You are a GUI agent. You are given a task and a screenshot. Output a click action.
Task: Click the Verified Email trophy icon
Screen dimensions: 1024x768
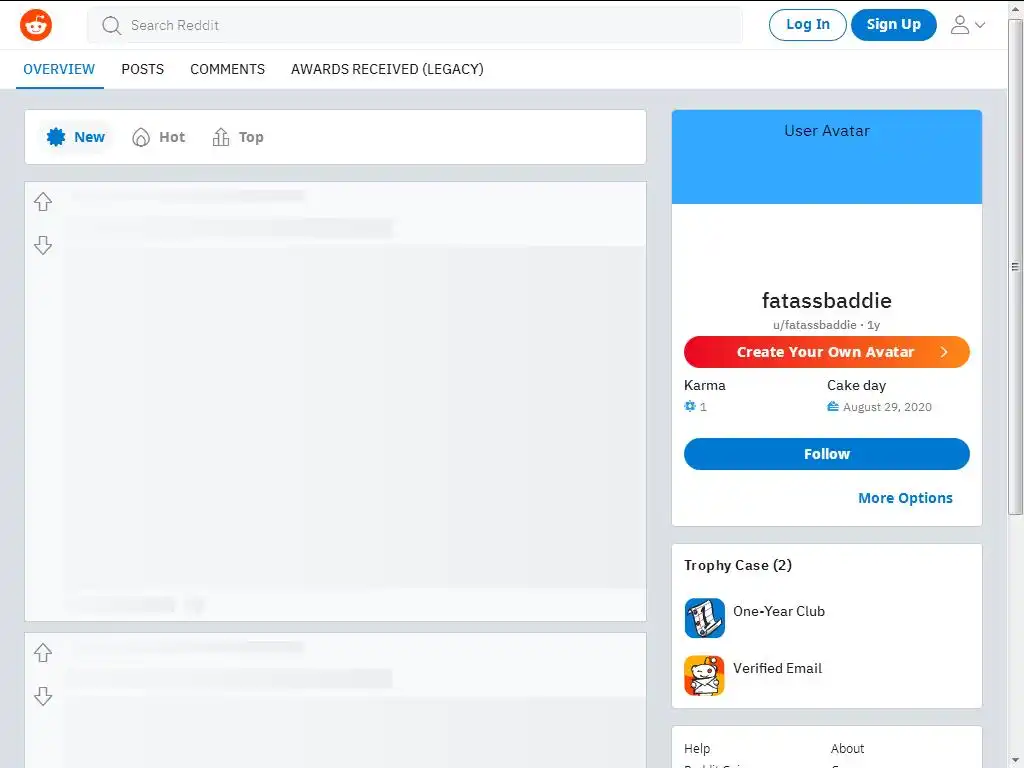pos(704,675)
